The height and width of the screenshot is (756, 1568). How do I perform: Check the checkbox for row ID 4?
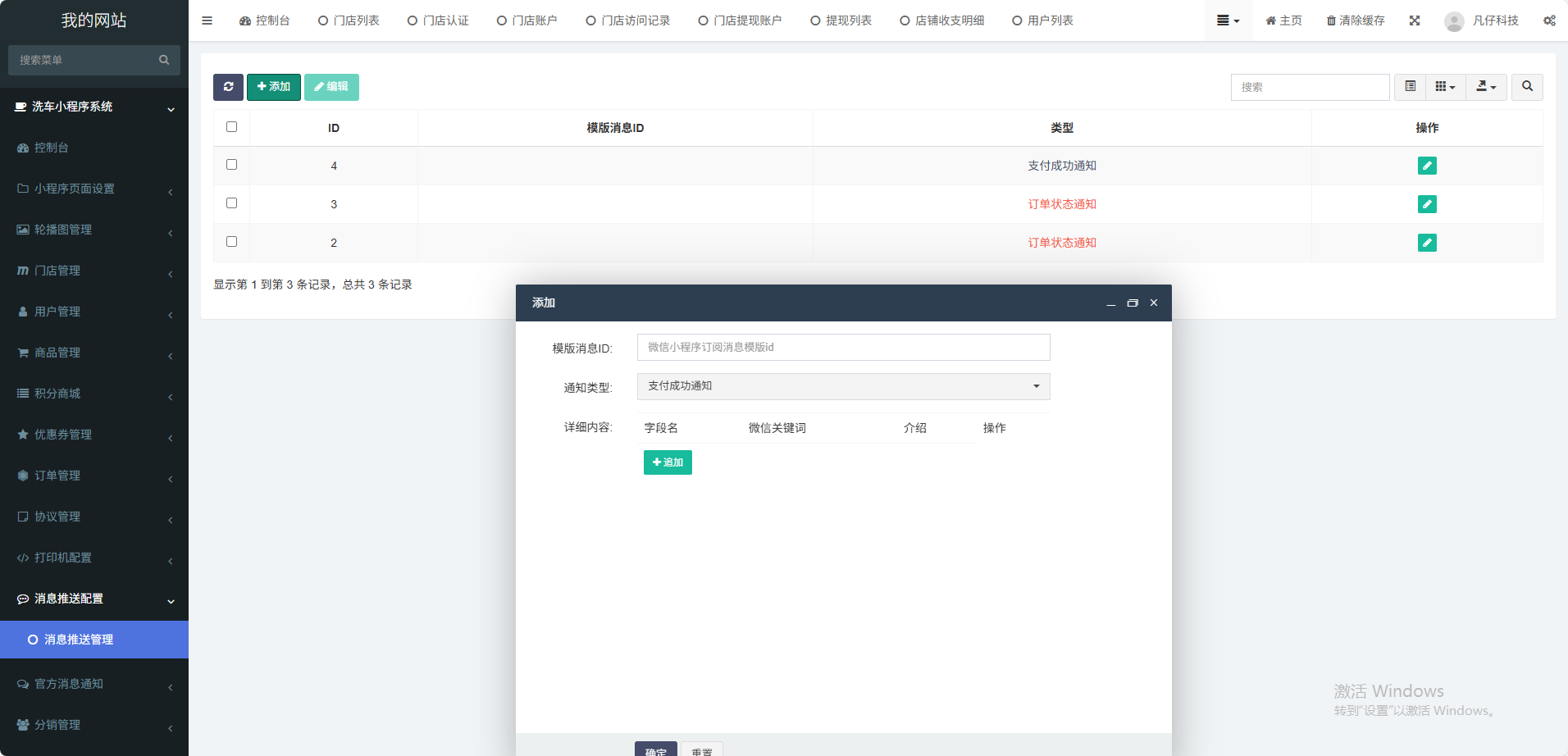tap(231, 165)
